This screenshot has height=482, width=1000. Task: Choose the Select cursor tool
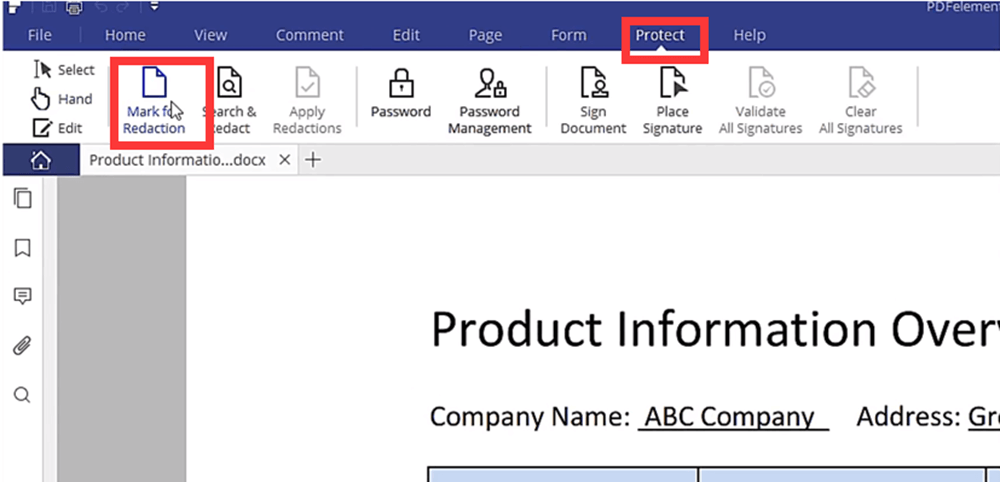click(x=64, y=70)
